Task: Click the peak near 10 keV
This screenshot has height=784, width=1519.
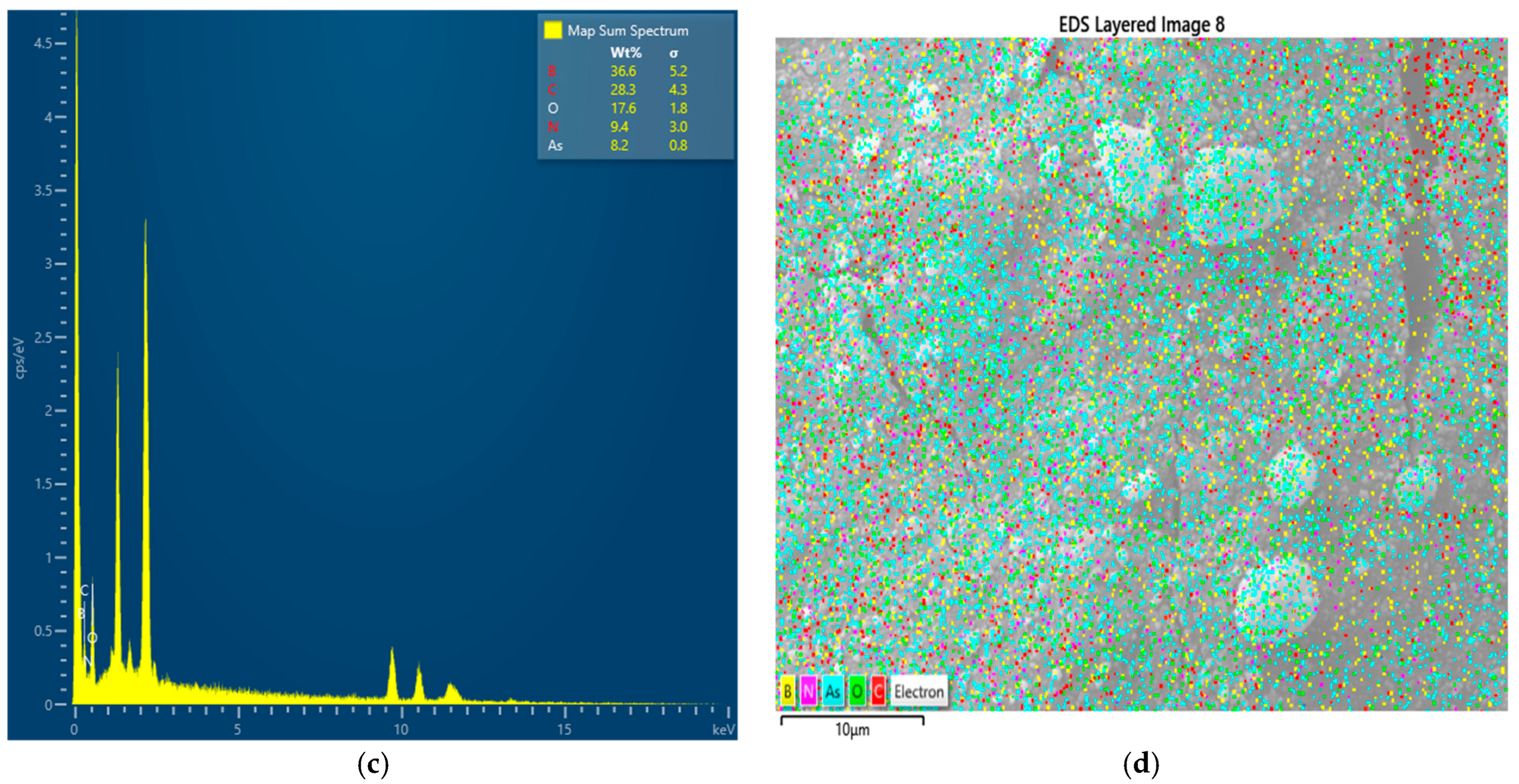Action: 392,672
